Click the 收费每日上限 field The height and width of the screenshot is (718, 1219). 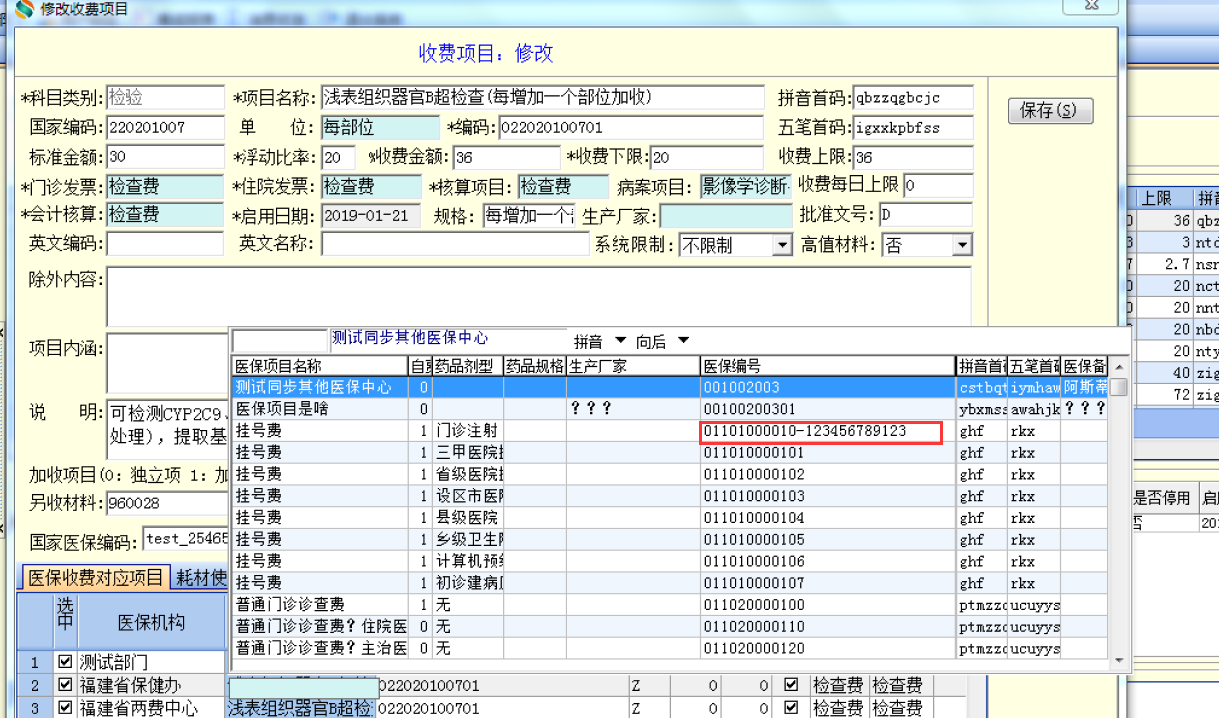tap(938, 185)
